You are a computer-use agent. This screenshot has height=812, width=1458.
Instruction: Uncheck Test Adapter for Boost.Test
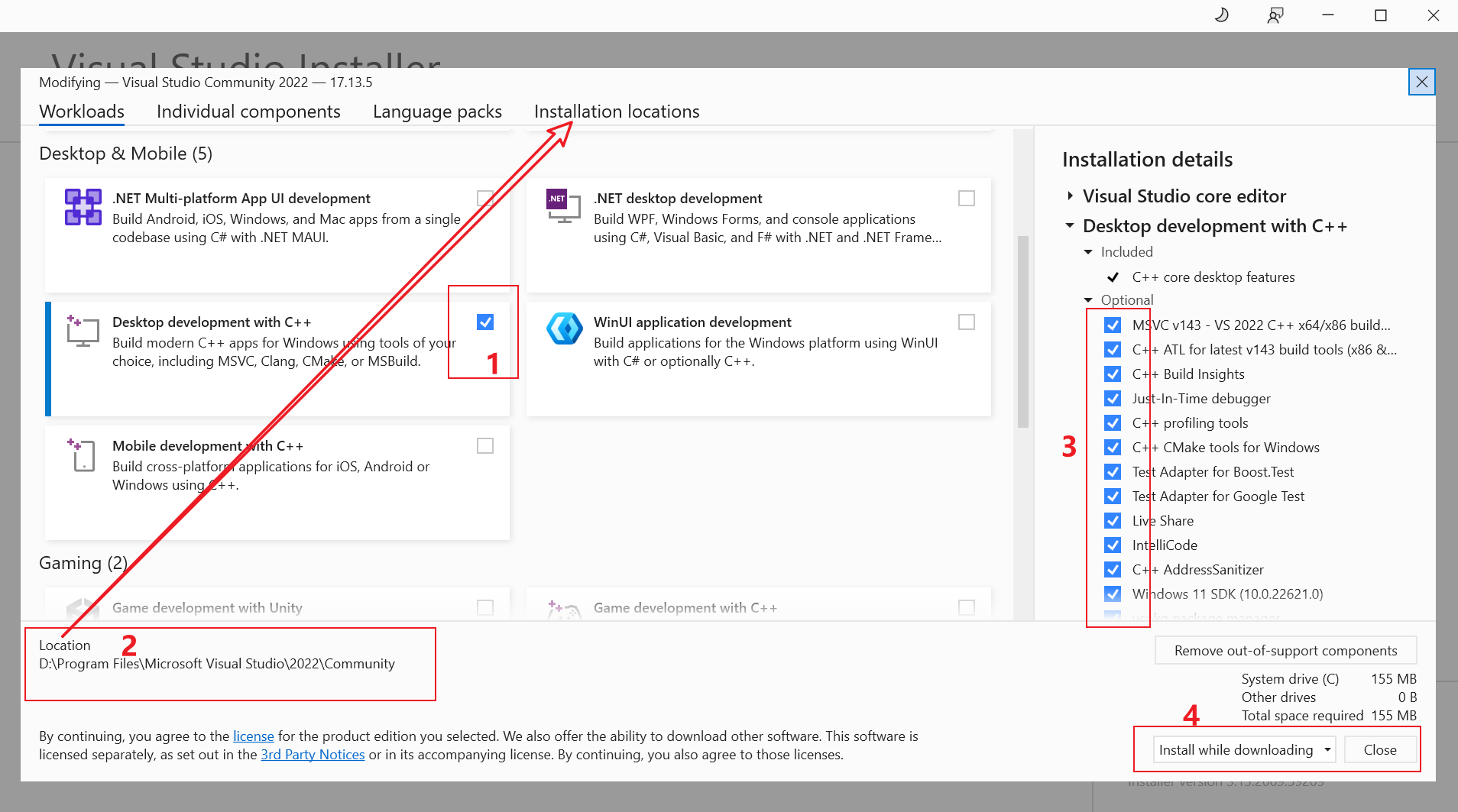point(1113,472)
